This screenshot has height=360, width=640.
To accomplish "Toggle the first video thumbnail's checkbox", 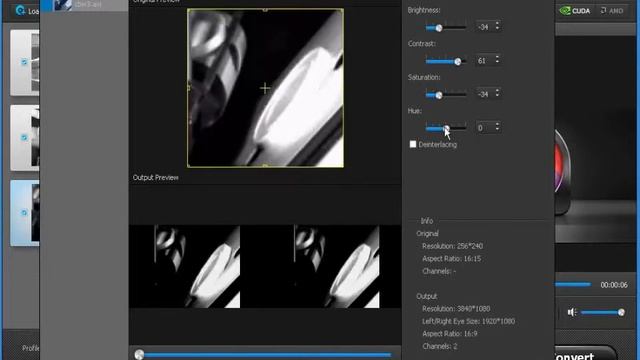I will pyautogui.click(x=24, y=62).
